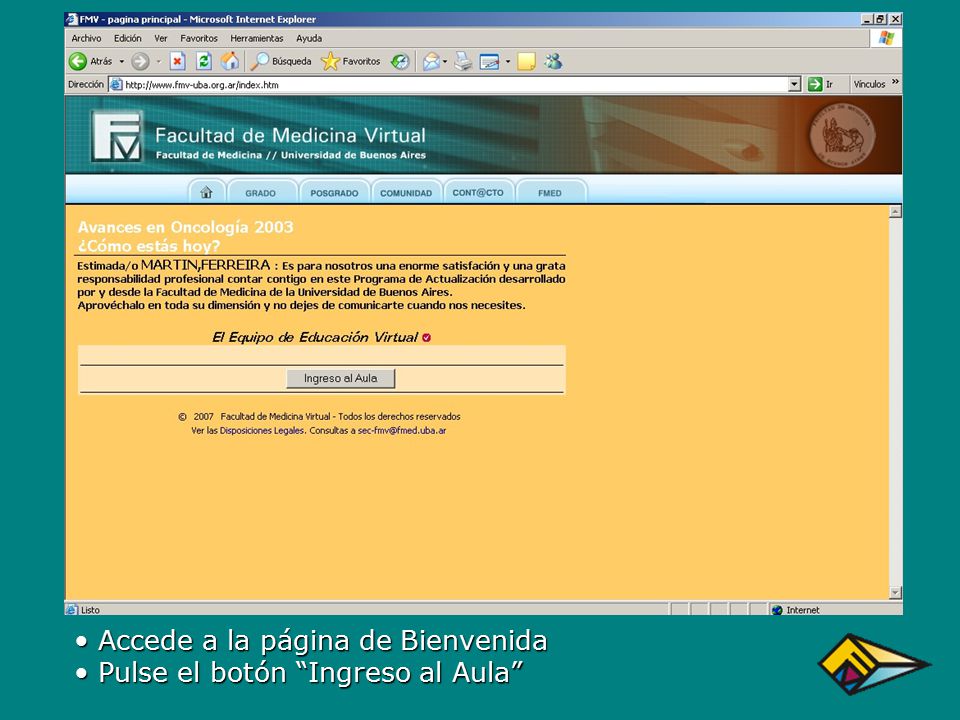
Task: Open the history icon in toolbar
Action: 400,61
